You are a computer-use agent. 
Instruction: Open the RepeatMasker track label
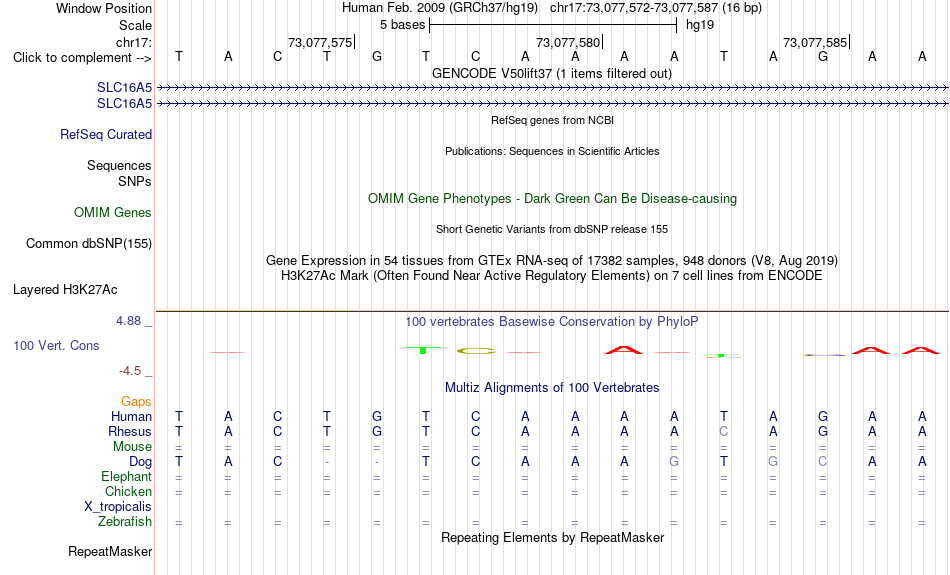(110, 551)
